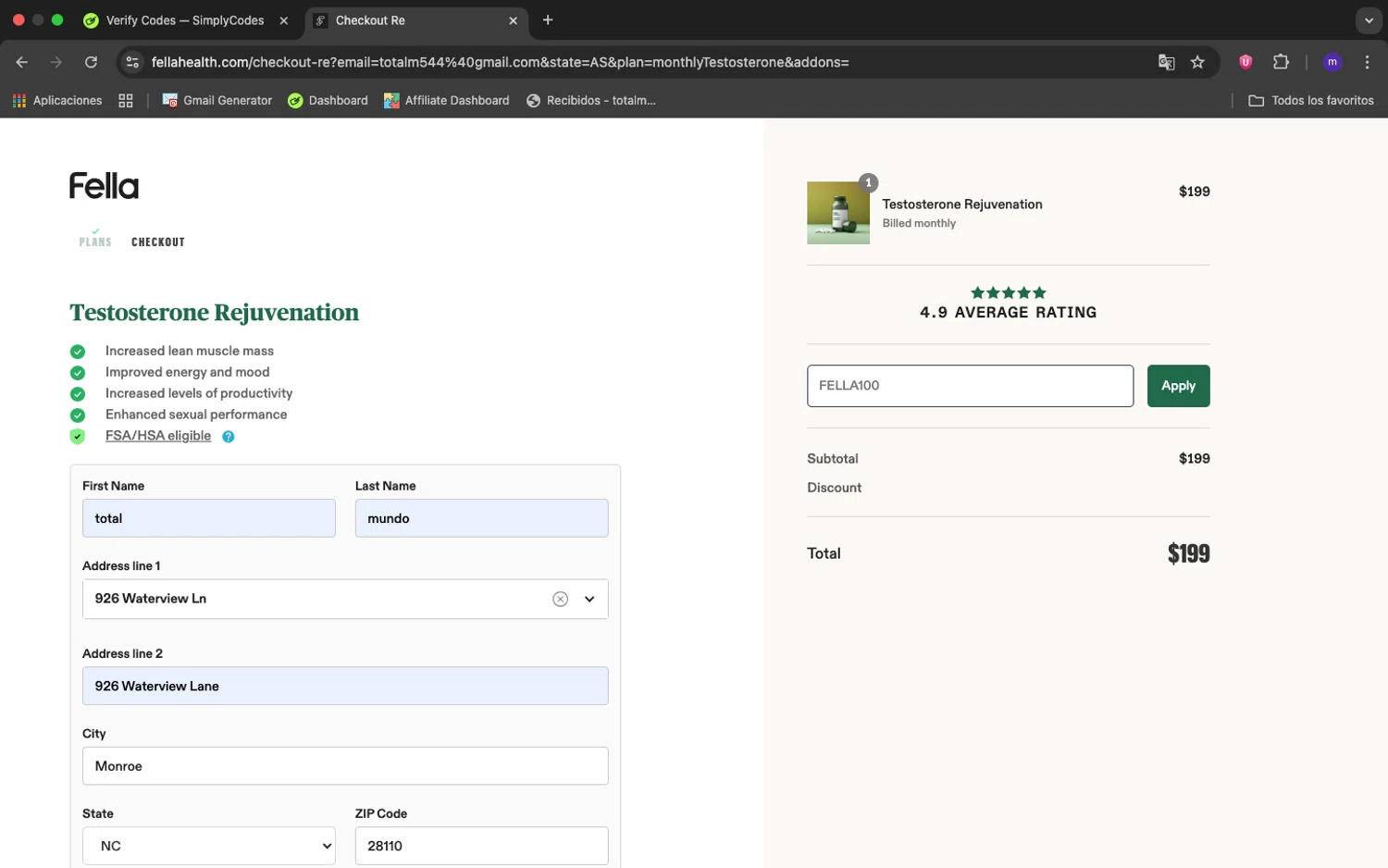Click the Fella logo
The image size is (1388, 868).
click(x=104, y=186)
